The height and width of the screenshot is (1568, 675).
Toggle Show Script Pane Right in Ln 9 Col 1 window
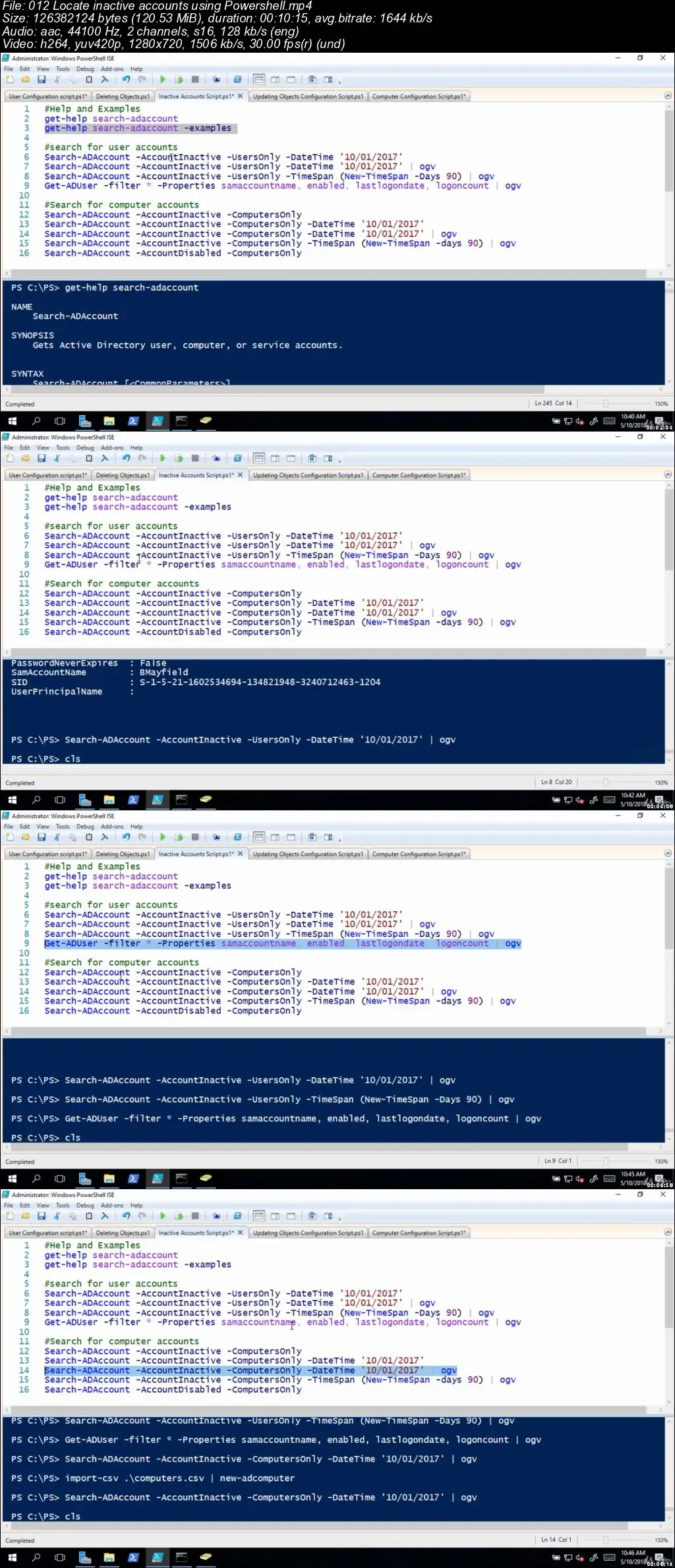[x=275, y=837]
